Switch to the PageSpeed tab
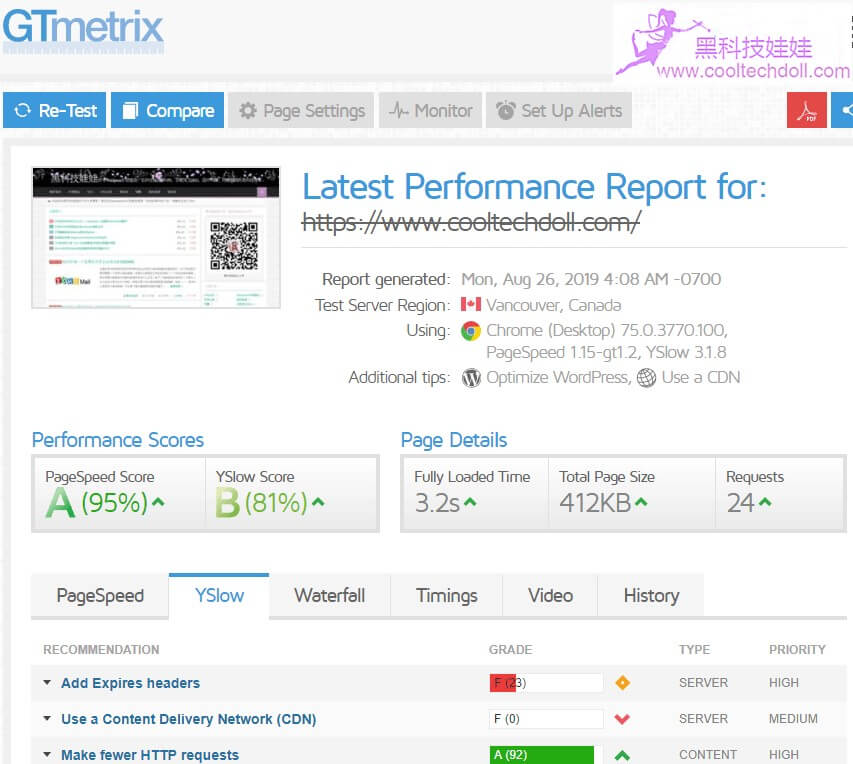The height and width of the screenshot is (764, 853). pos(100,596)
